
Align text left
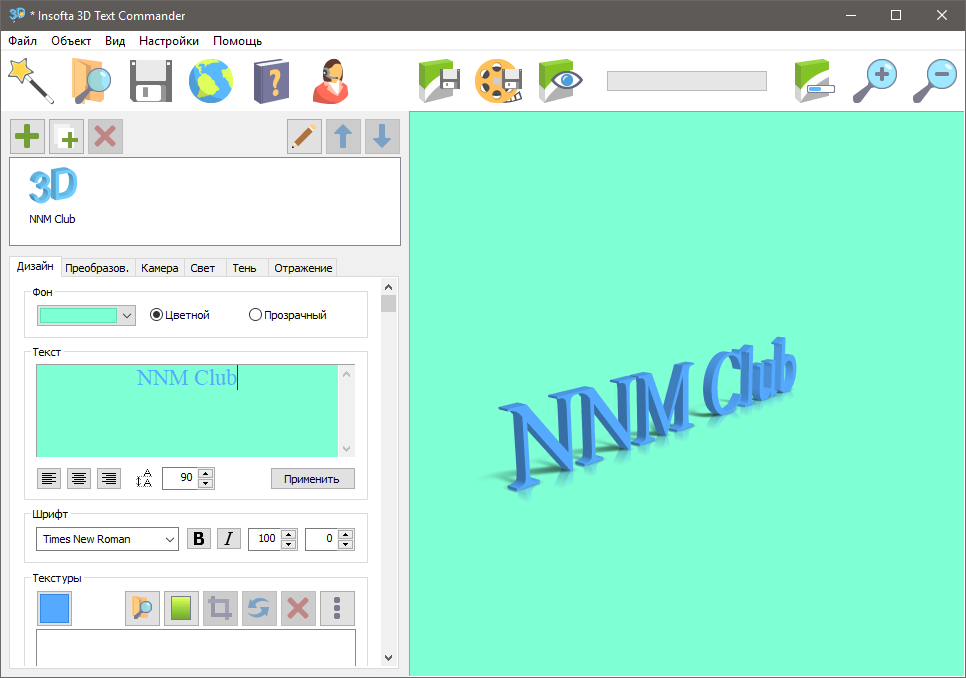(x=49, y=478)
